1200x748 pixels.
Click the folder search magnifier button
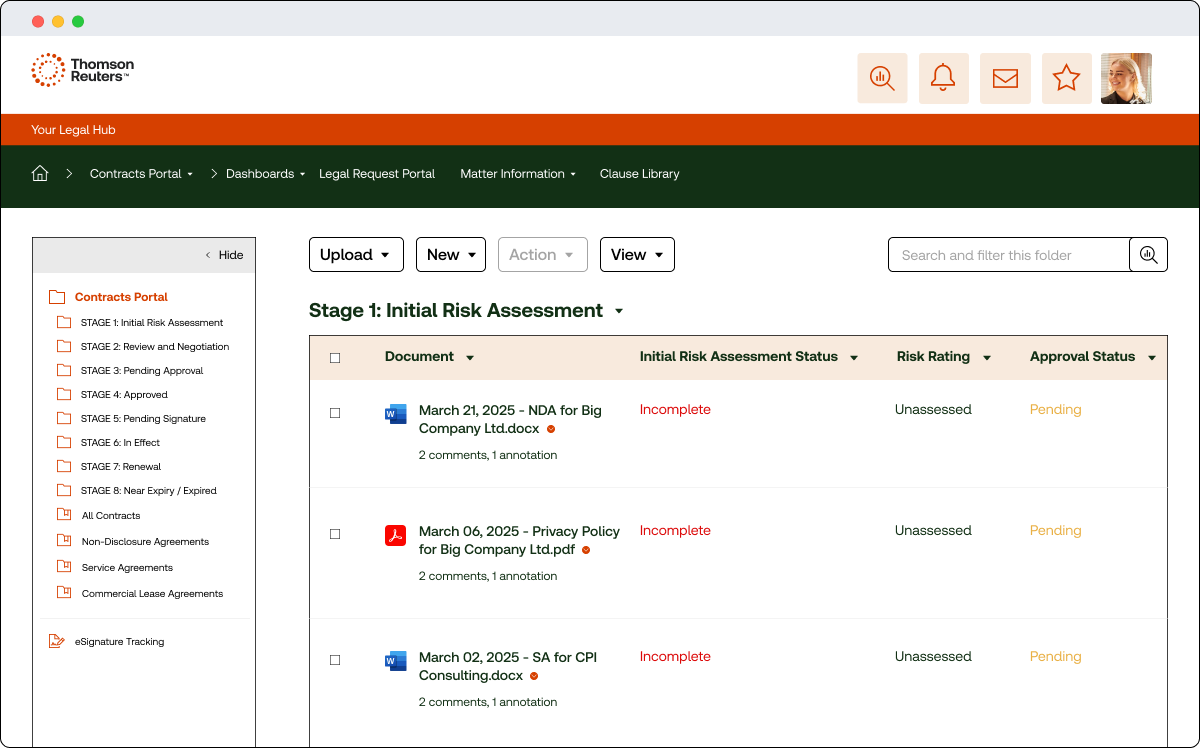pos(1148,255)
